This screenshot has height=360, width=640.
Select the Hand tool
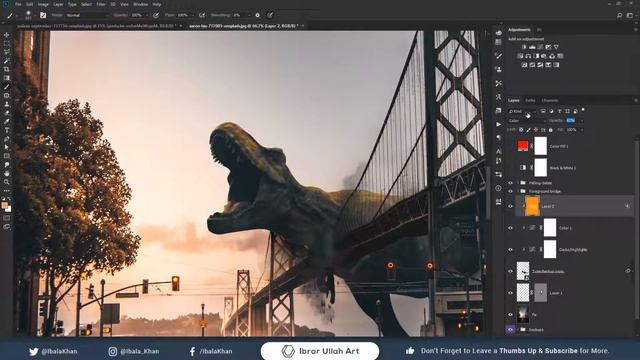(7, 173)
